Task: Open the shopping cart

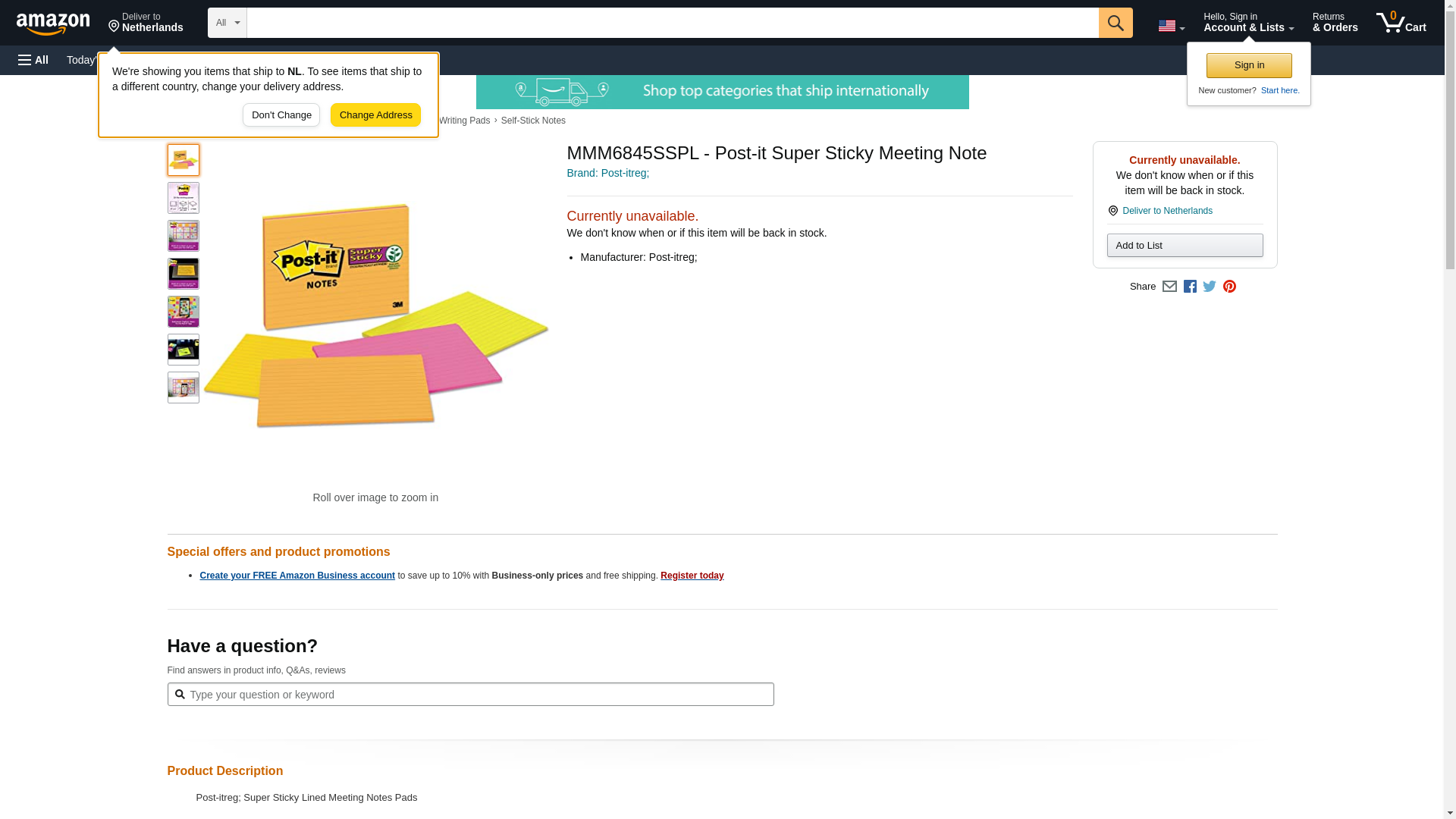Action: click(x=1401, y=22)
